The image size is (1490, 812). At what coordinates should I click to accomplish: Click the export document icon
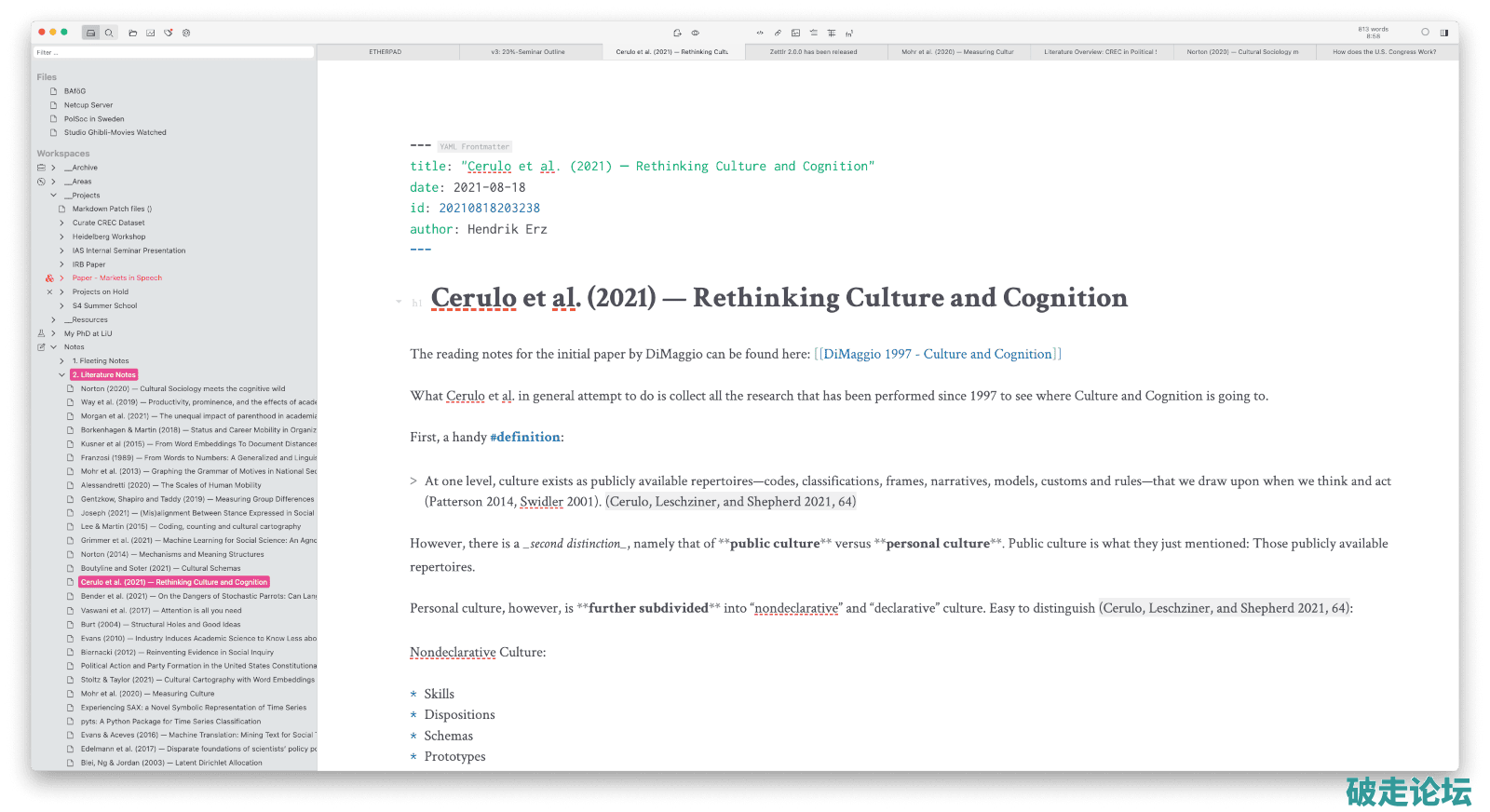(x=677, y=33)
